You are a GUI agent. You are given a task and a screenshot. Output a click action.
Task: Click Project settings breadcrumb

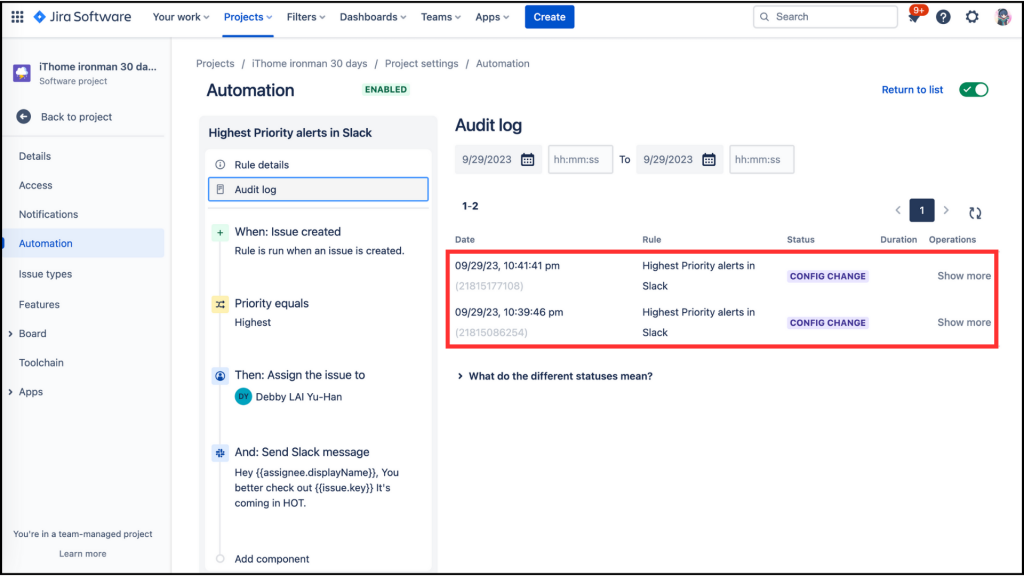click(x=421, y=63)
